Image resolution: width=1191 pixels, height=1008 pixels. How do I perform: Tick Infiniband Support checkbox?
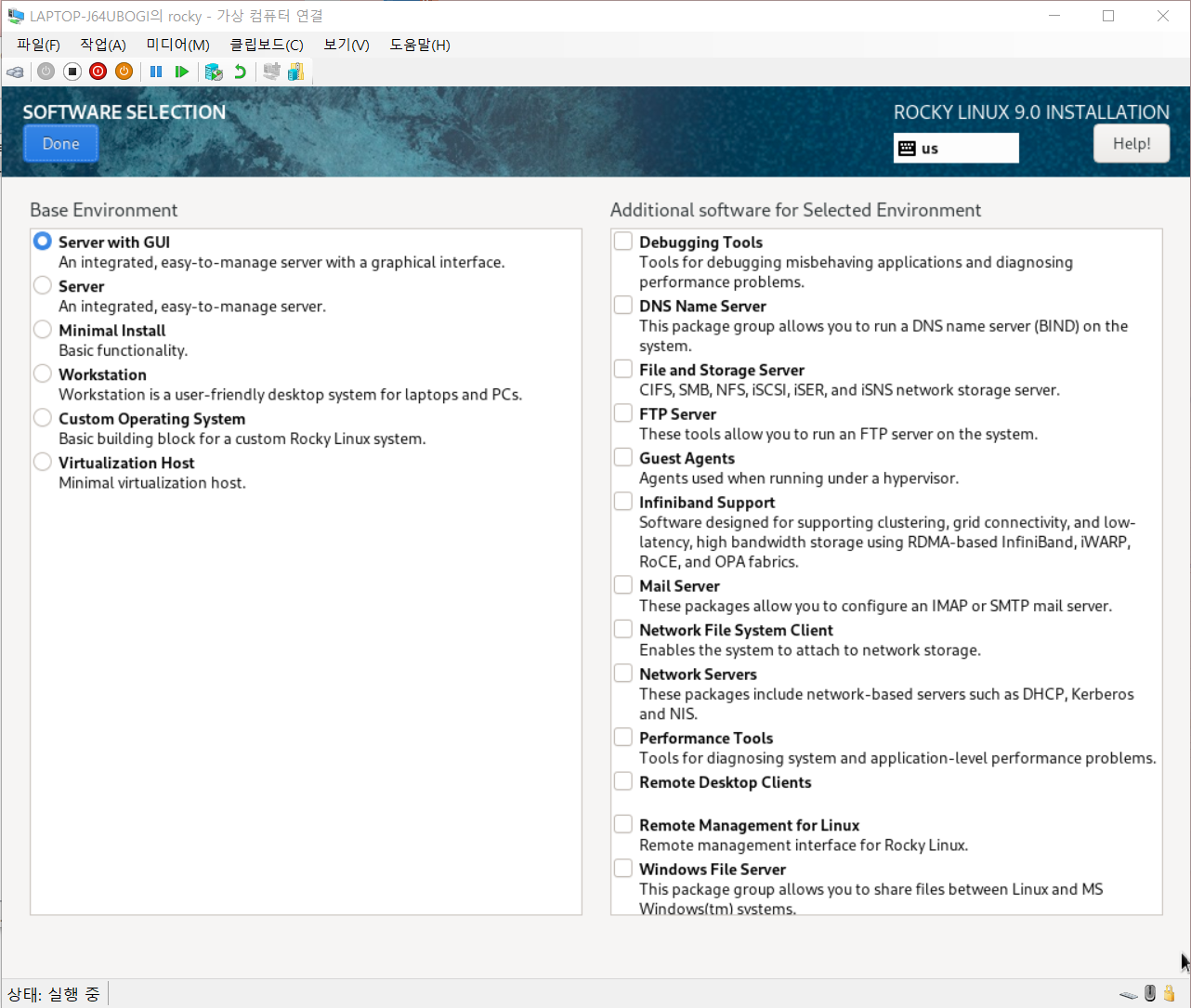pos(623,502)
